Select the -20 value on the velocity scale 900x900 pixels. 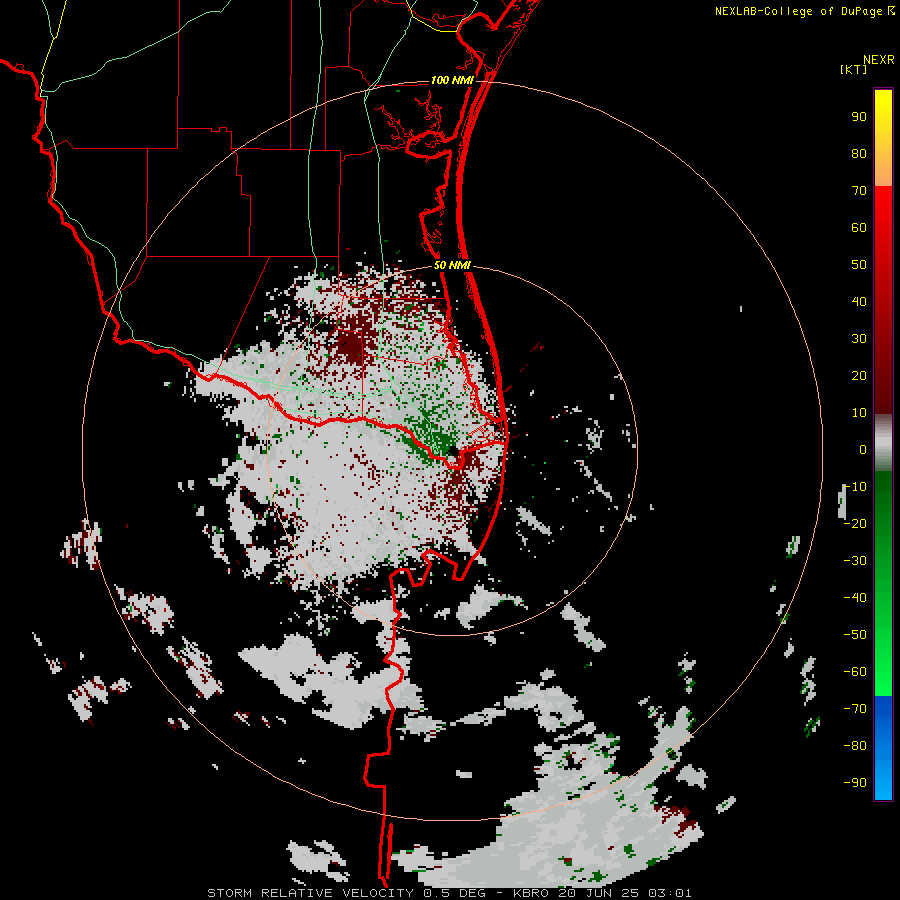(x=855, y=524)
